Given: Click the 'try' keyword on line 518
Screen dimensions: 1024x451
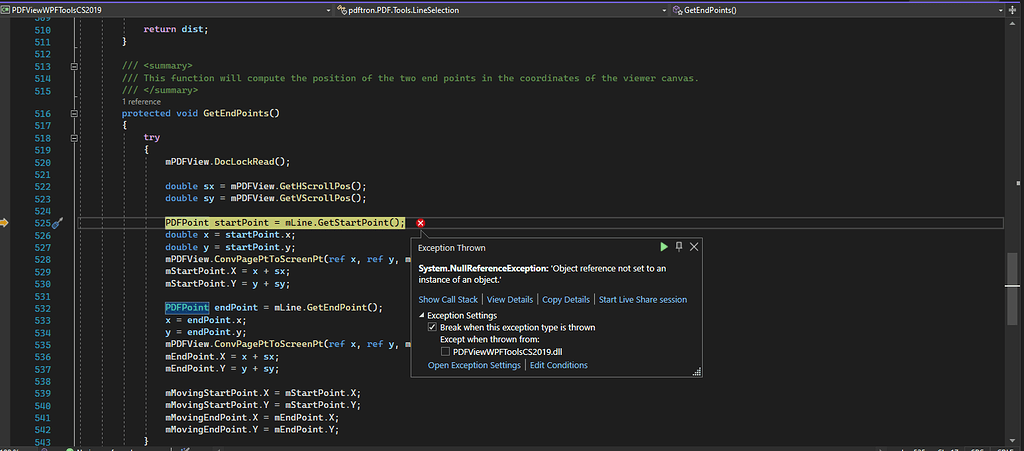Looking at the screenshot, I should [152, 138].
